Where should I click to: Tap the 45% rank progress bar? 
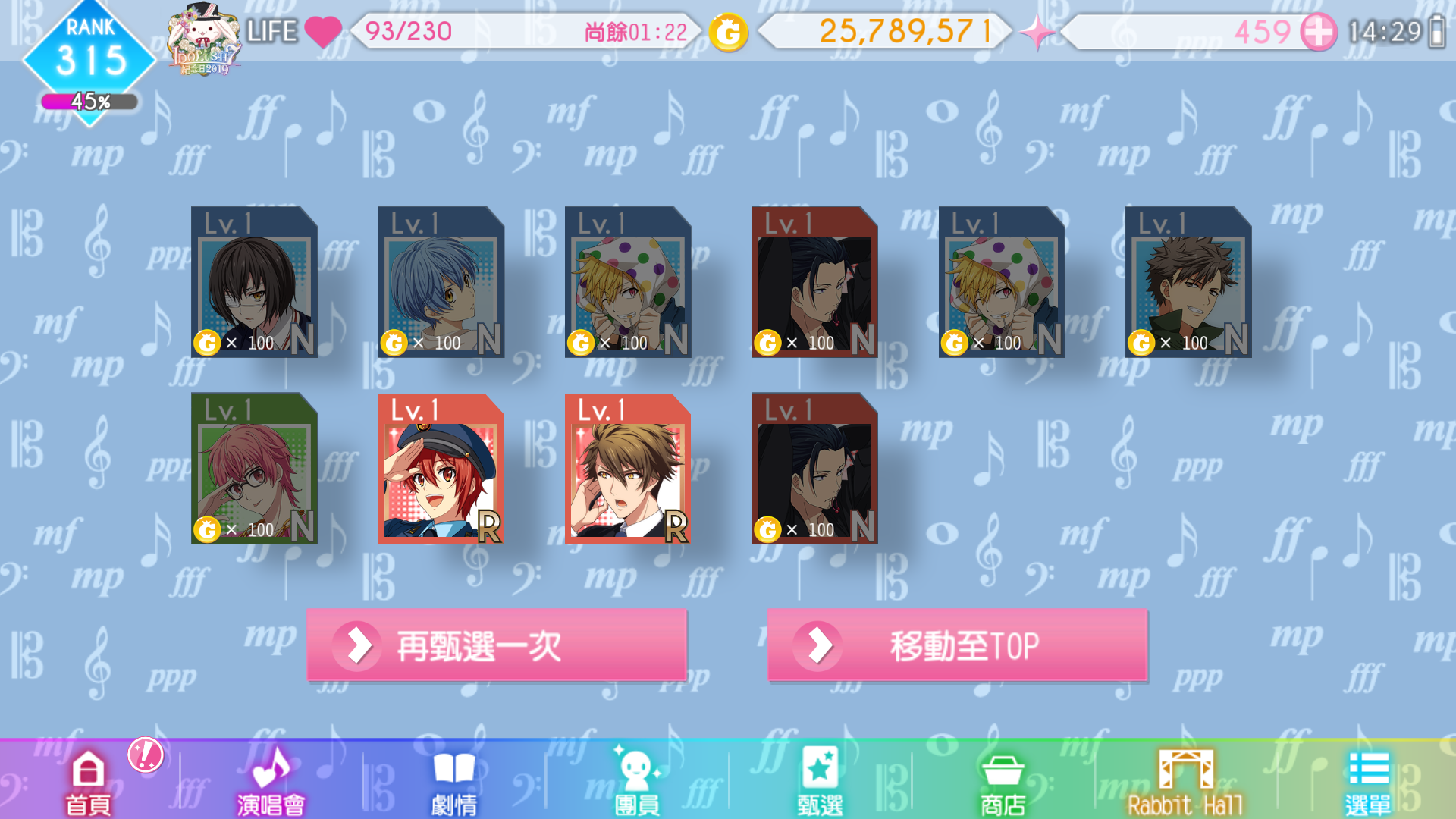pyautogui.click(x=89, y=102)
